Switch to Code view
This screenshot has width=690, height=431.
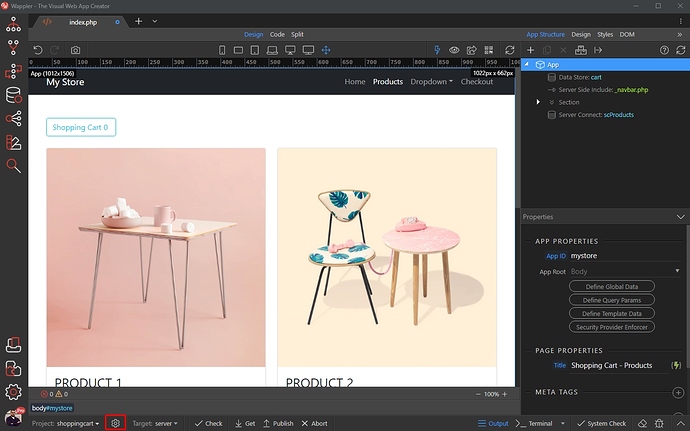[277, 34]
